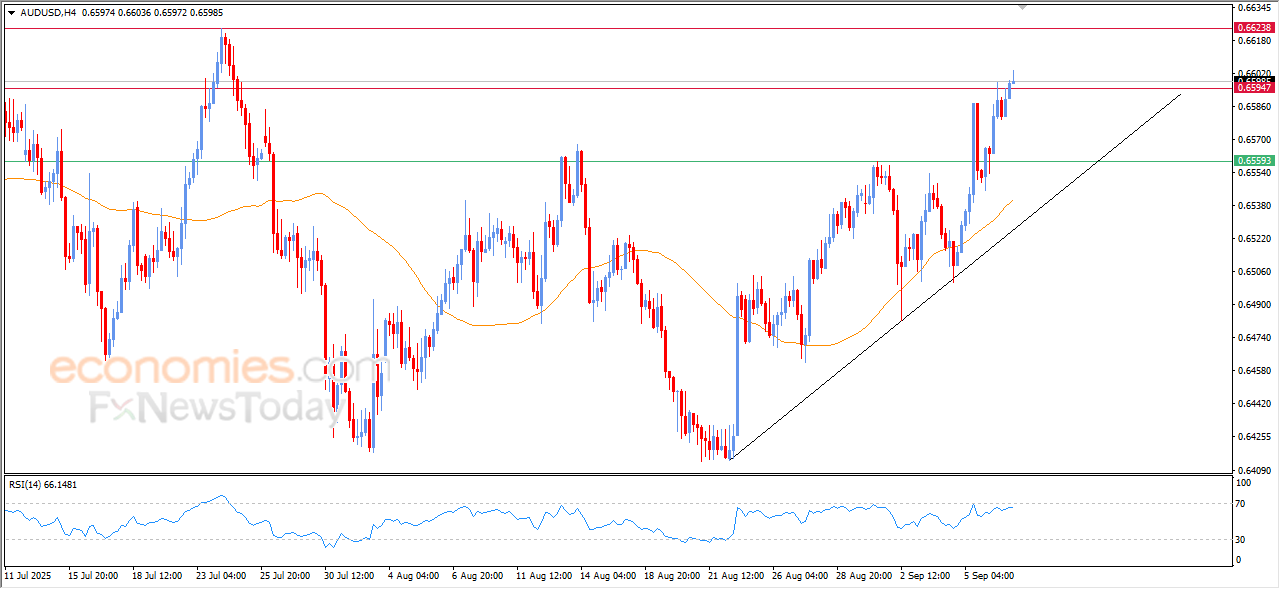
Task: Click the 14 Aug 04:00 time label
Action: tap(607, 576)
